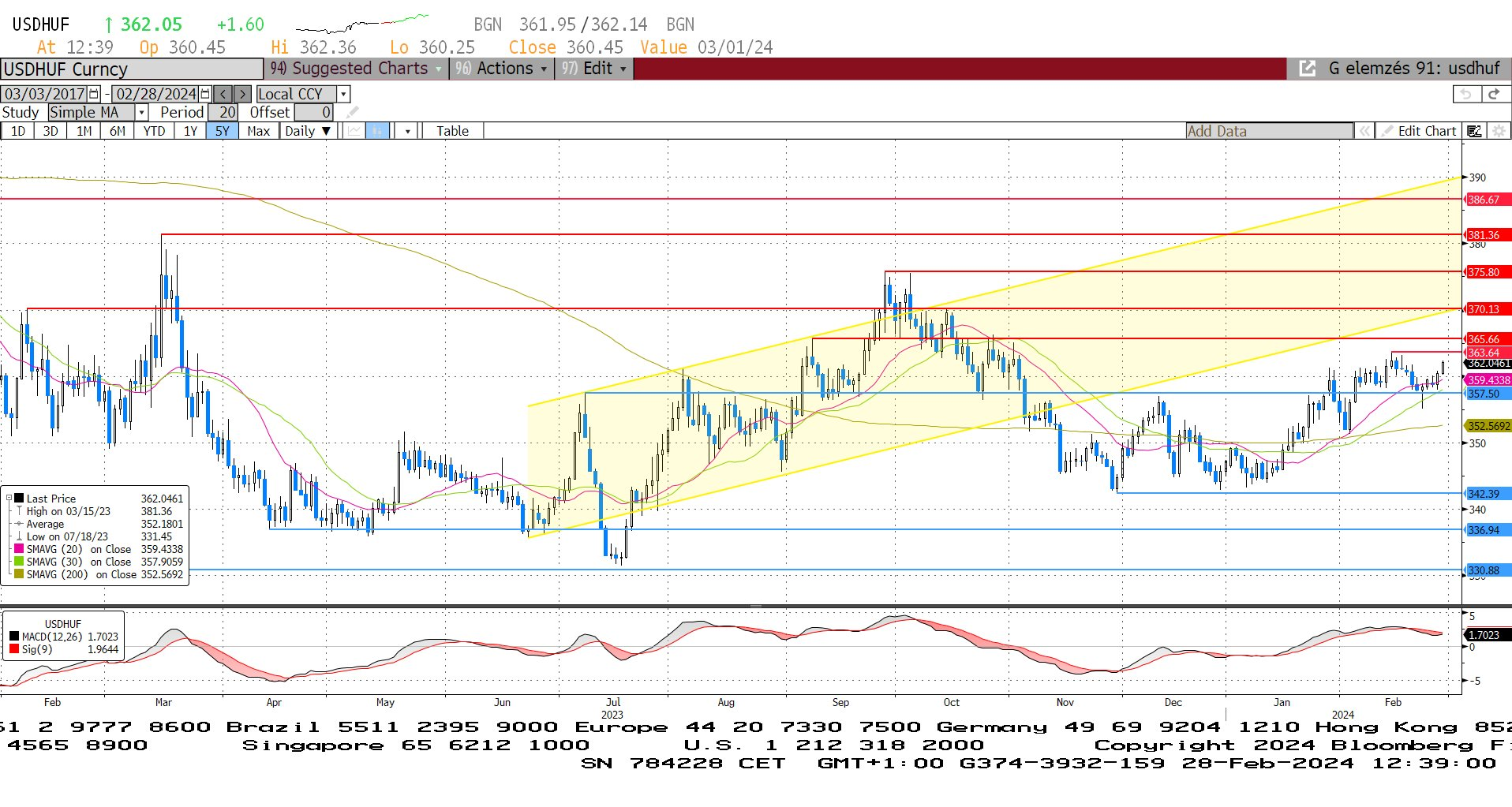Select the Max time range
Screen dimensions: 1512x807
(259, 131)
